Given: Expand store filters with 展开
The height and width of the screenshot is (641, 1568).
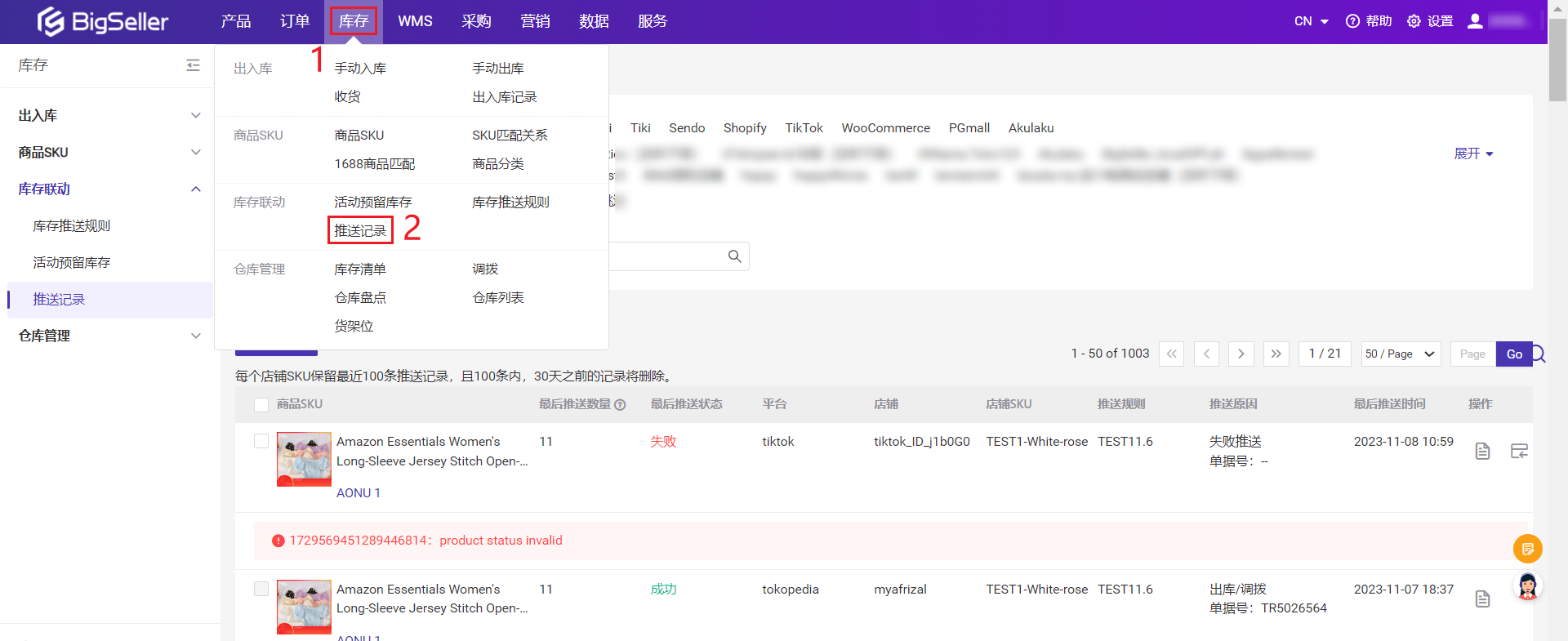Looking at the screenshot, I should 1473,154.
